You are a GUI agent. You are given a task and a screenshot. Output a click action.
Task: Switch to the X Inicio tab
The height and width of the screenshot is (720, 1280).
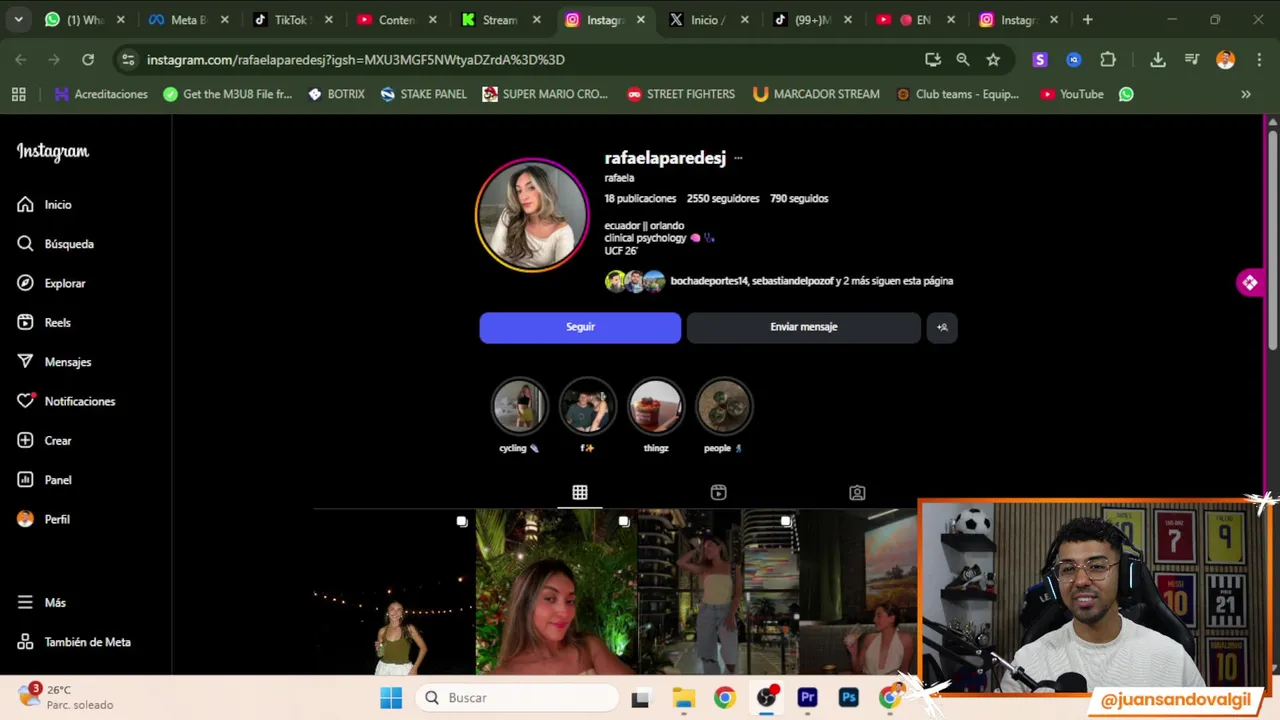coord(711,19)
